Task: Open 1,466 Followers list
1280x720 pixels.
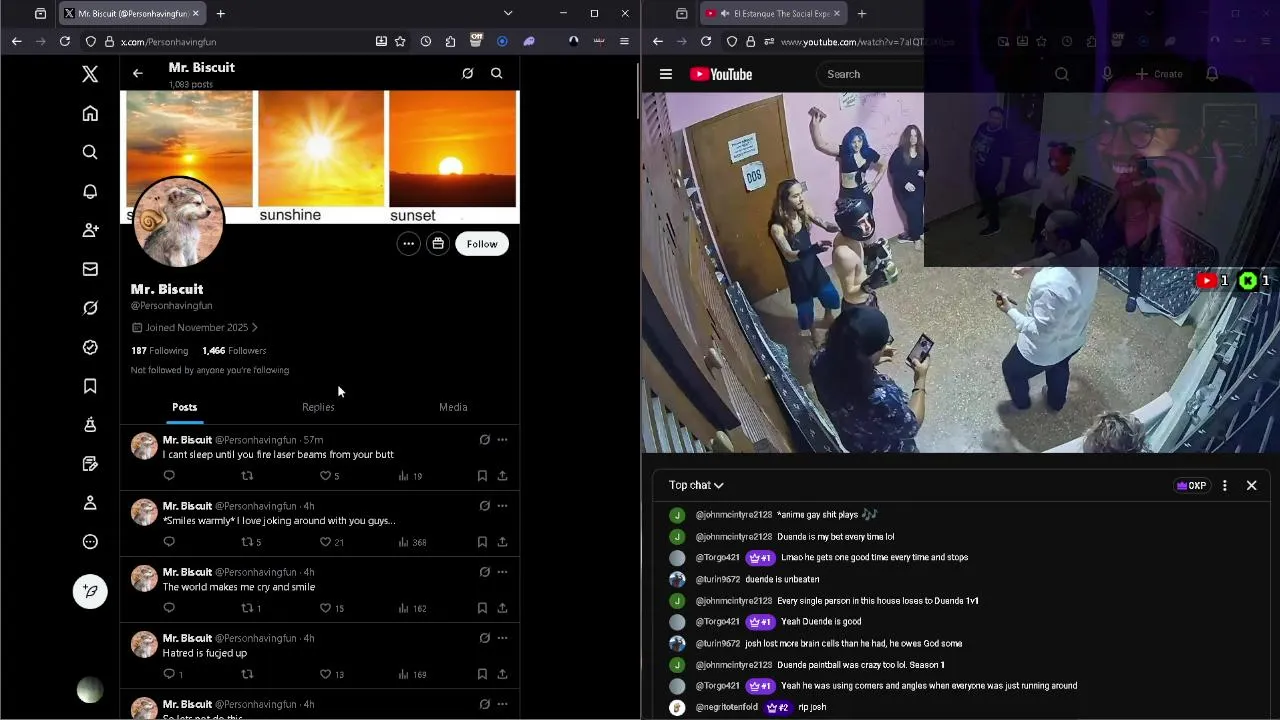Action: click(234, 351)
